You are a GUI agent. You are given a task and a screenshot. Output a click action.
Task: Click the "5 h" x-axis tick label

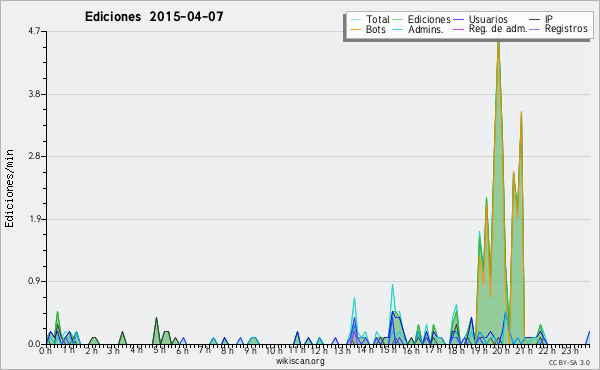click(x=159, y=350)
